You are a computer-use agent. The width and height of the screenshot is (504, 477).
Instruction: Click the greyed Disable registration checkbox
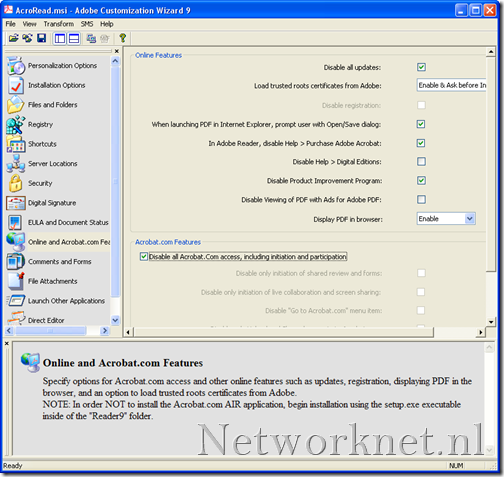[x=421, y=105]
